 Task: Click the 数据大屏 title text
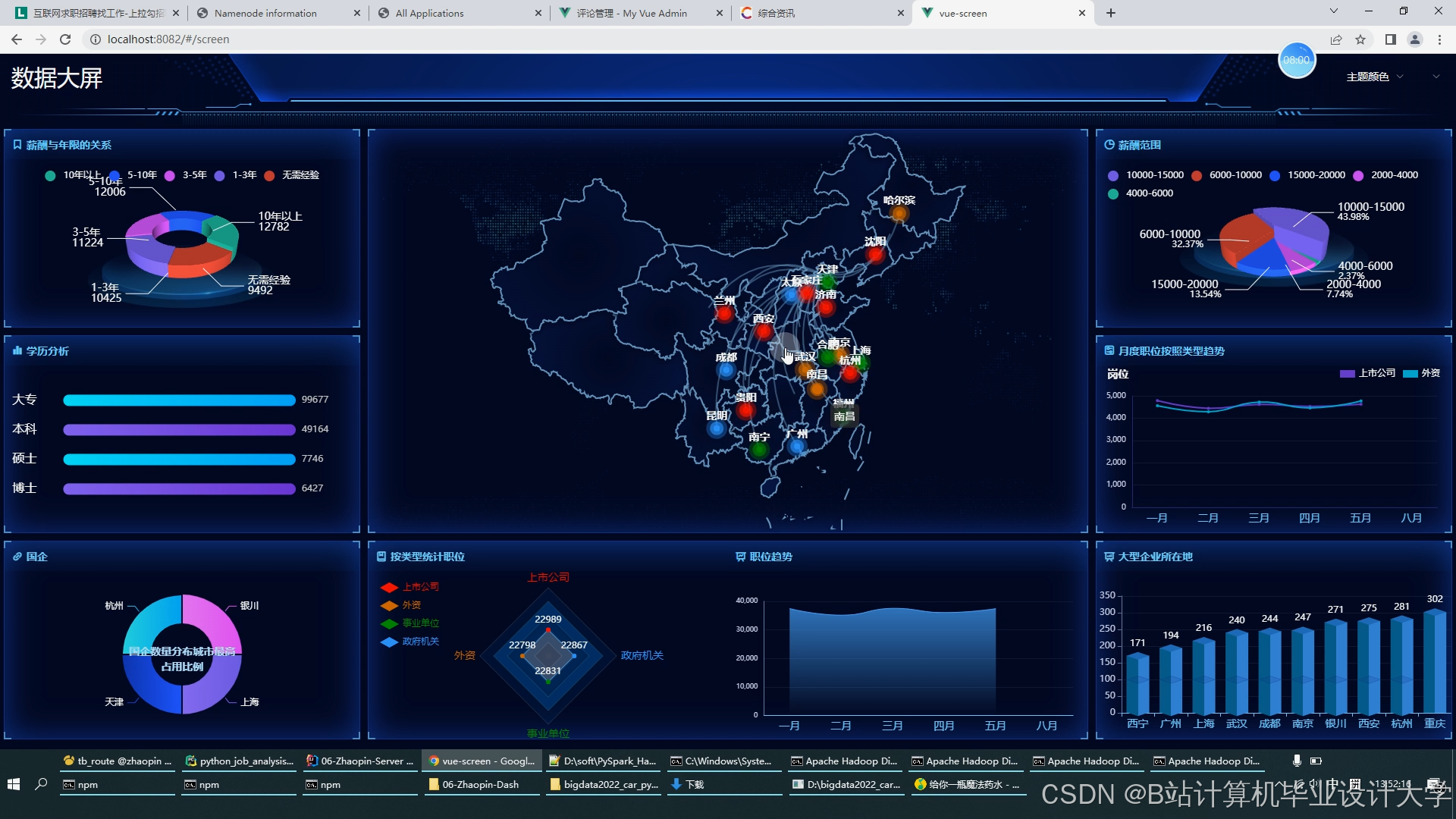(57, 78)
